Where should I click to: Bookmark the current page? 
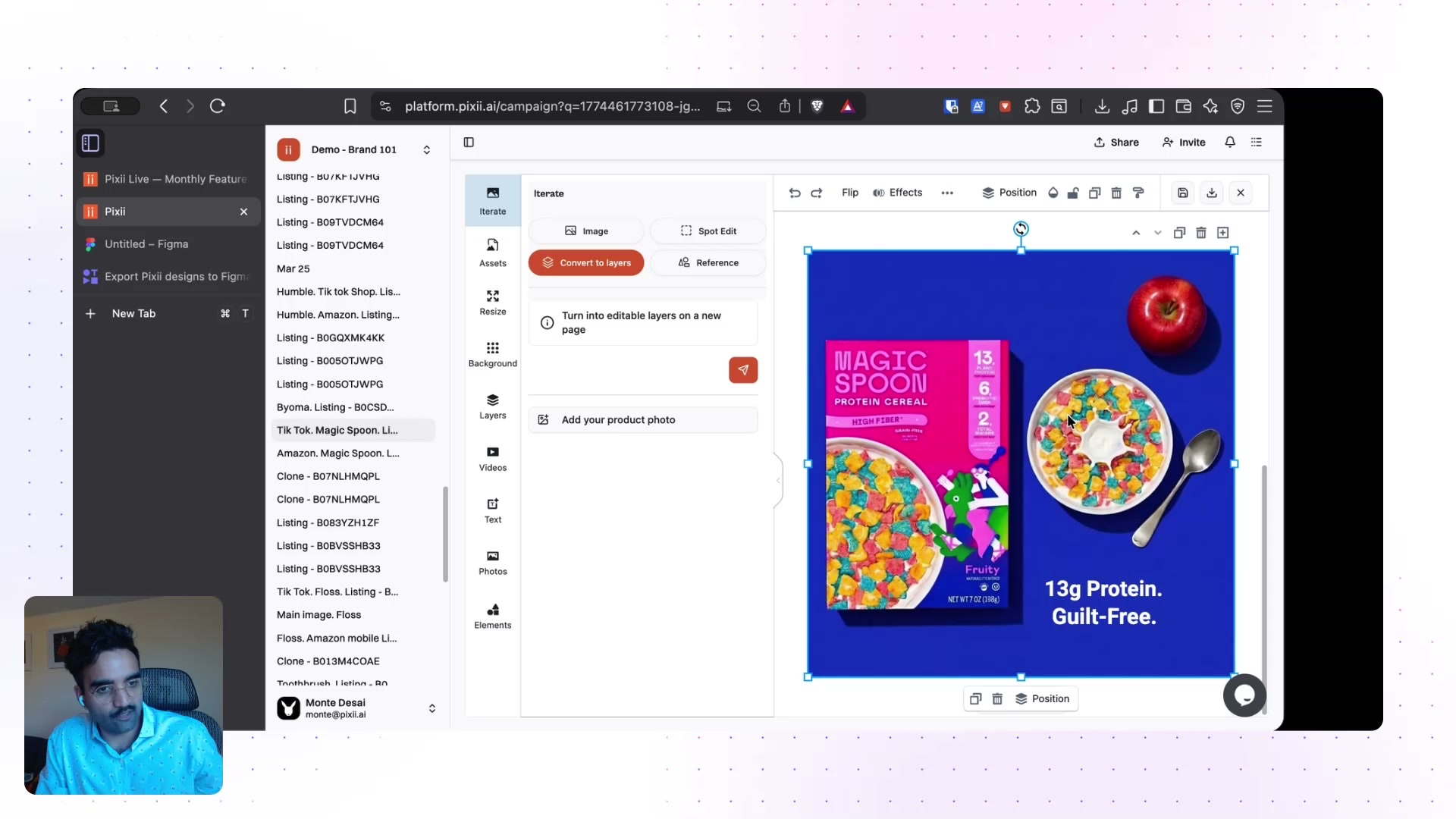pyautogui.click(x=350, y=106)
